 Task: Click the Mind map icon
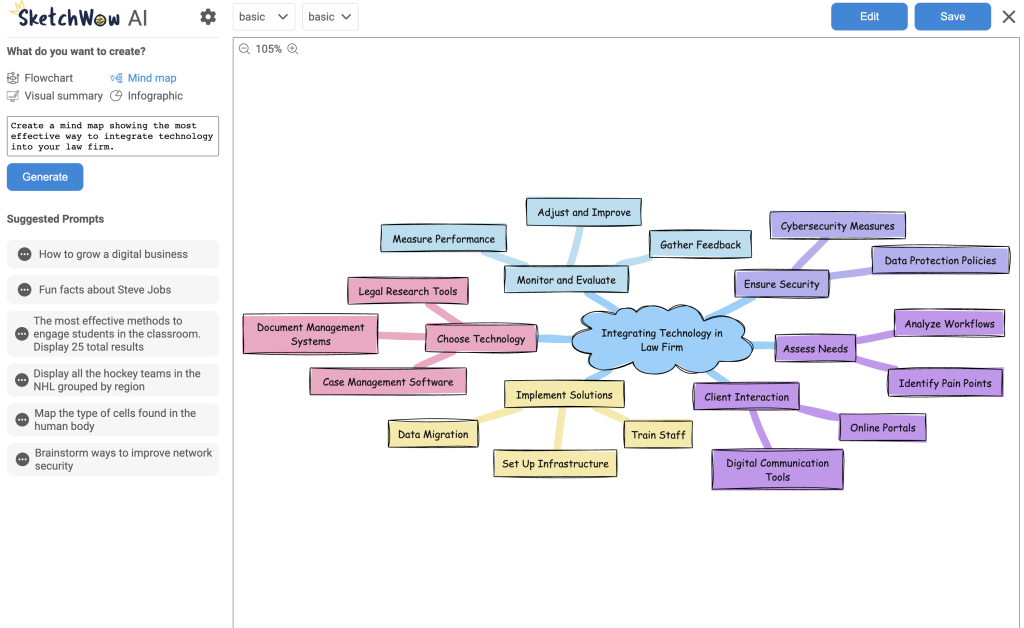(x=117, y=78)
